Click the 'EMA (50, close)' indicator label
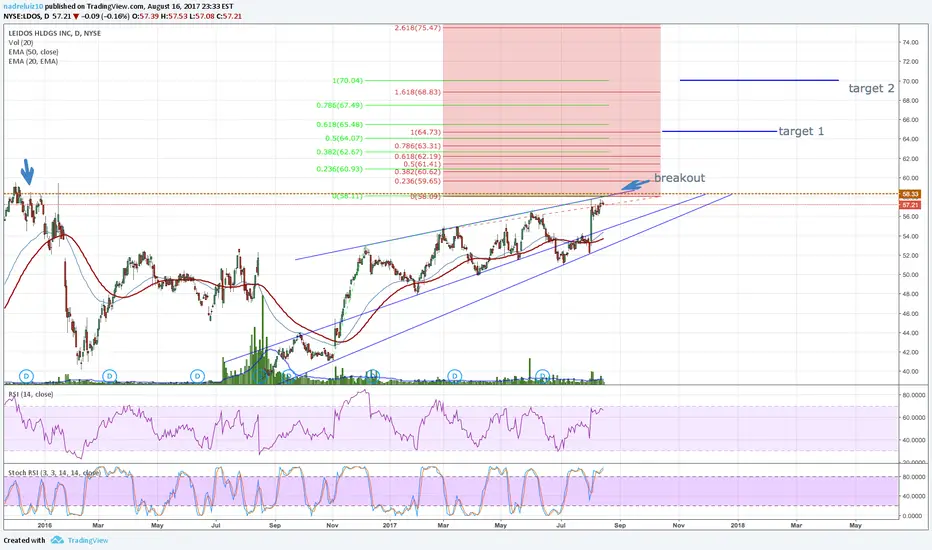Image resolution: width=932 pixels, height=550 pixels. tap(33, 52)
